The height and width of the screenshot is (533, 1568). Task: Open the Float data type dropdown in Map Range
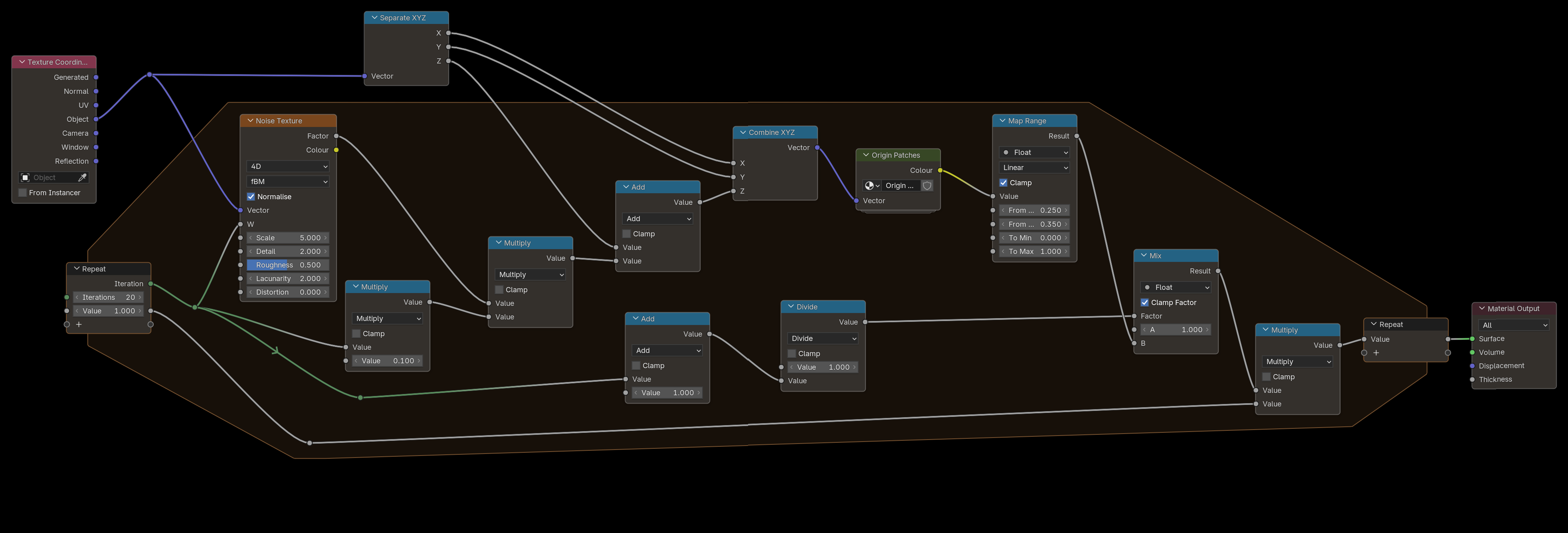1034,152
